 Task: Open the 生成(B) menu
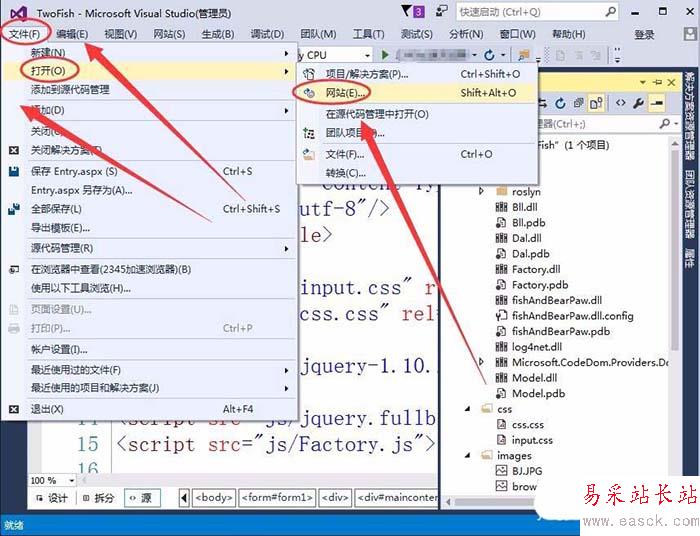click(x=218, y=34)
